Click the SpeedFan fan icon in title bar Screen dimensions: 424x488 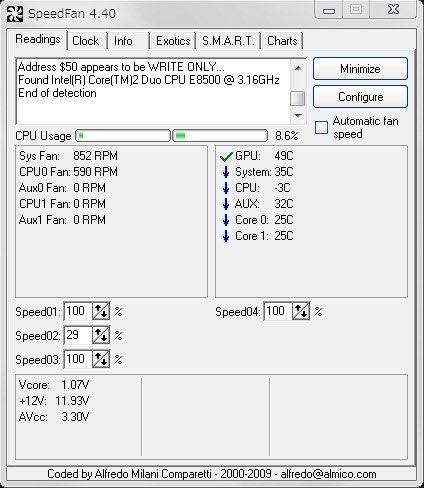click(x=15, y=14)
